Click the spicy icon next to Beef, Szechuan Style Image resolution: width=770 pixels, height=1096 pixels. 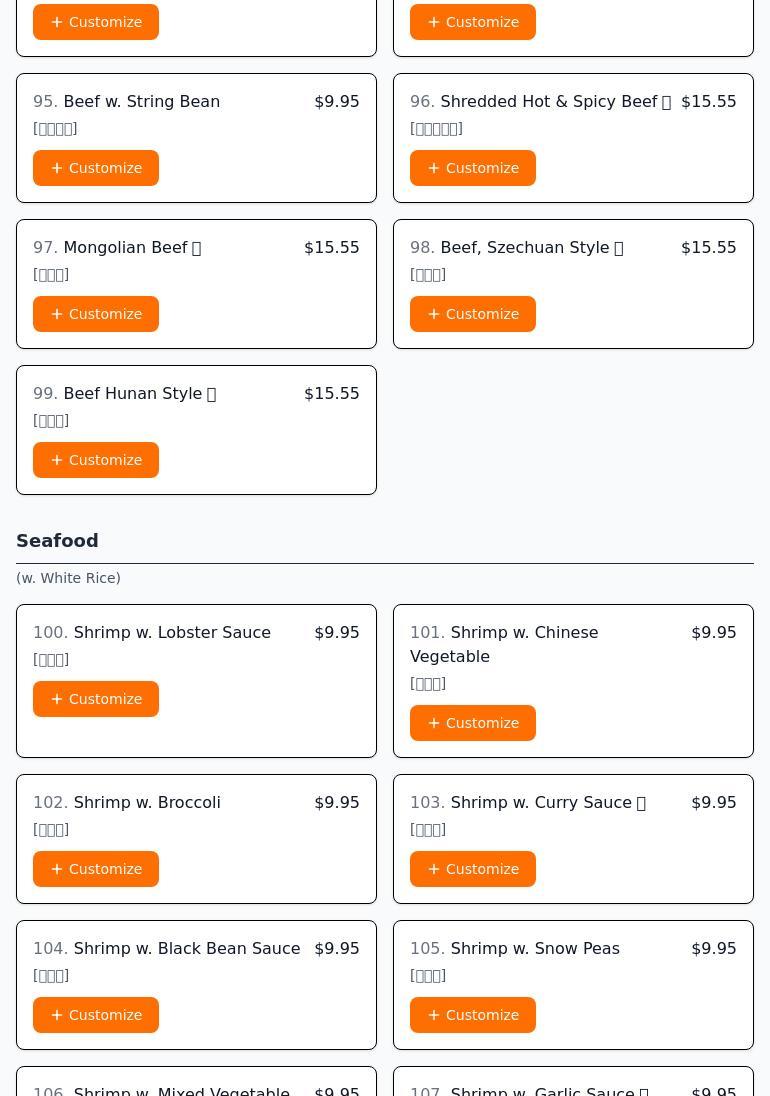point(618,248)
